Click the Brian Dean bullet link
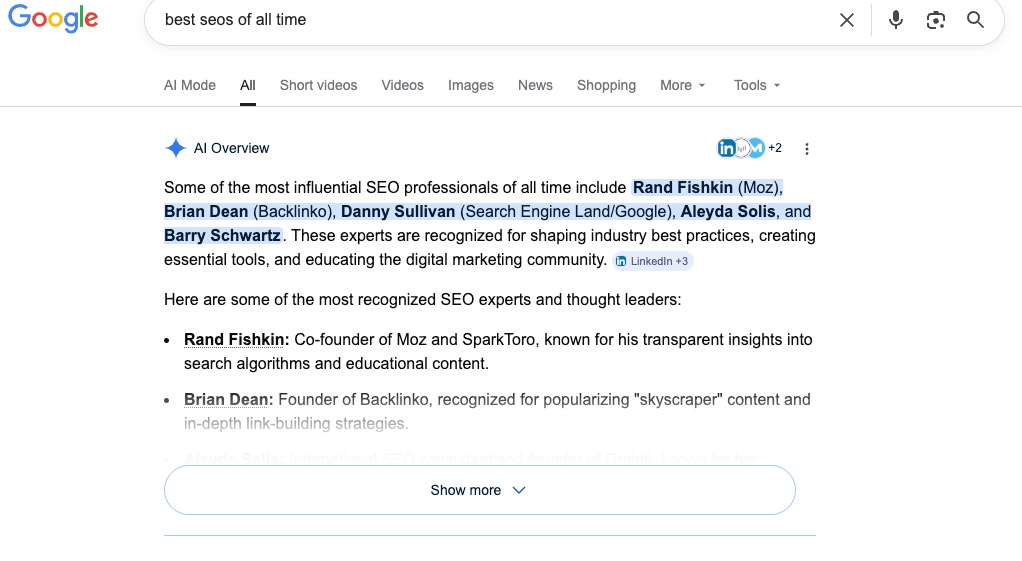The width and height of the screenshot is (1022, 561). point(228,400)
